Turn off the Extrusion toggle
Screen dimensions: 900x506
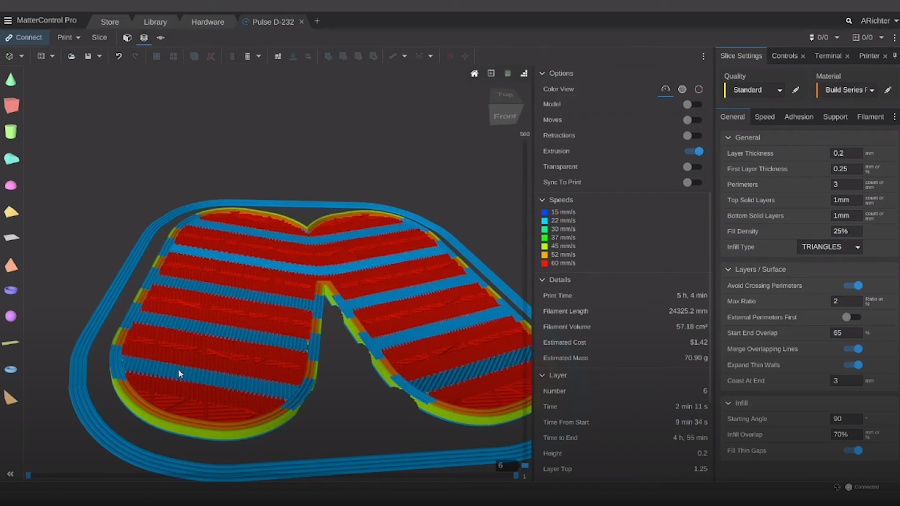click(x=693, y=151)
